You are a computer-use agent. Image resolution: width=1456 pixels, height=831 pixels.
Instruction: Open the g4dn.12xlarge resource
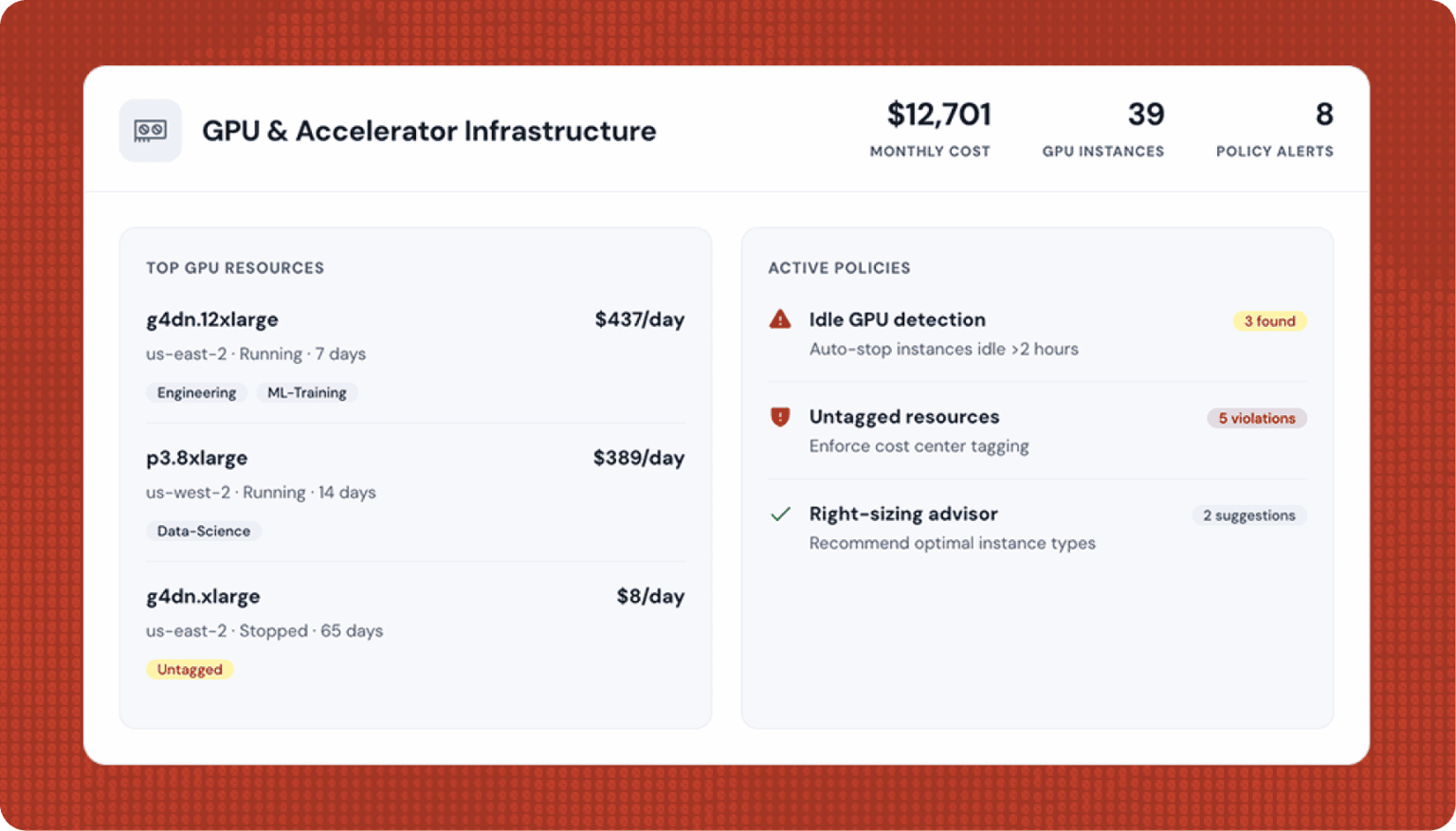(212, 319)
